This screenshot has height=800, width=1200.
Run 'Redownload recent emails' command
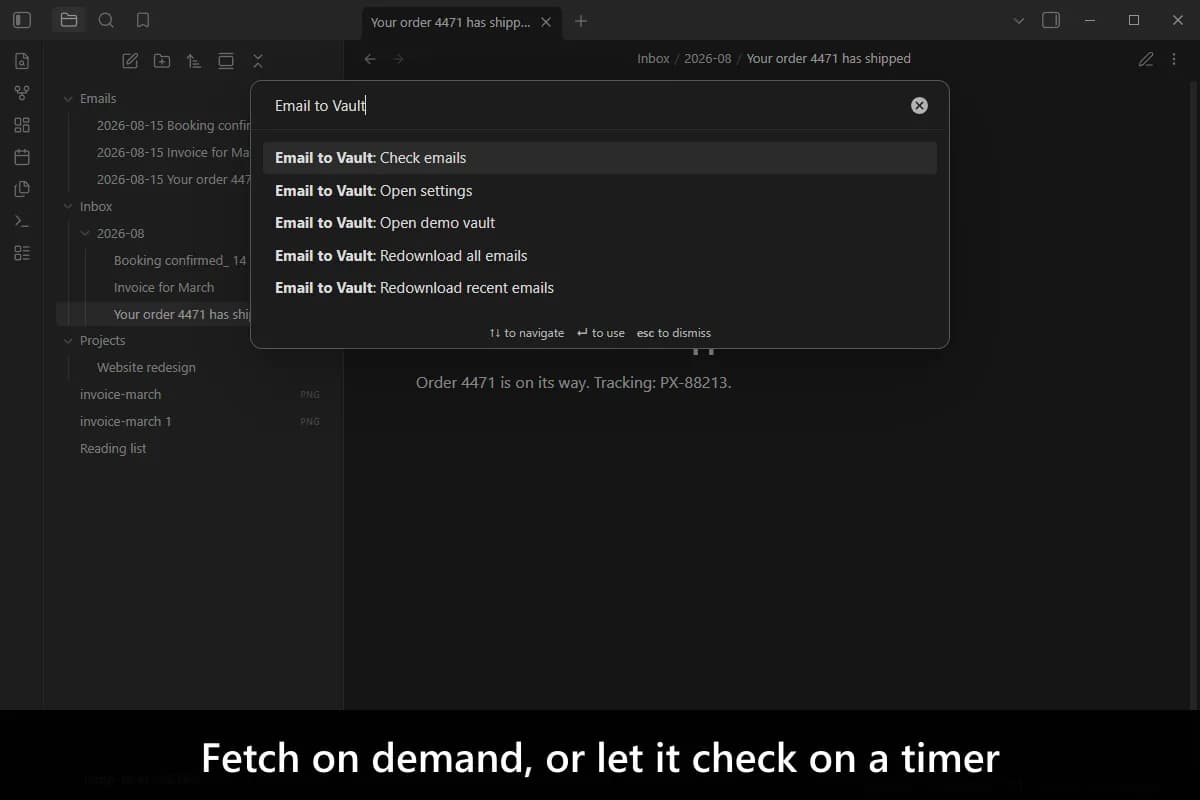tap(599, 288)
